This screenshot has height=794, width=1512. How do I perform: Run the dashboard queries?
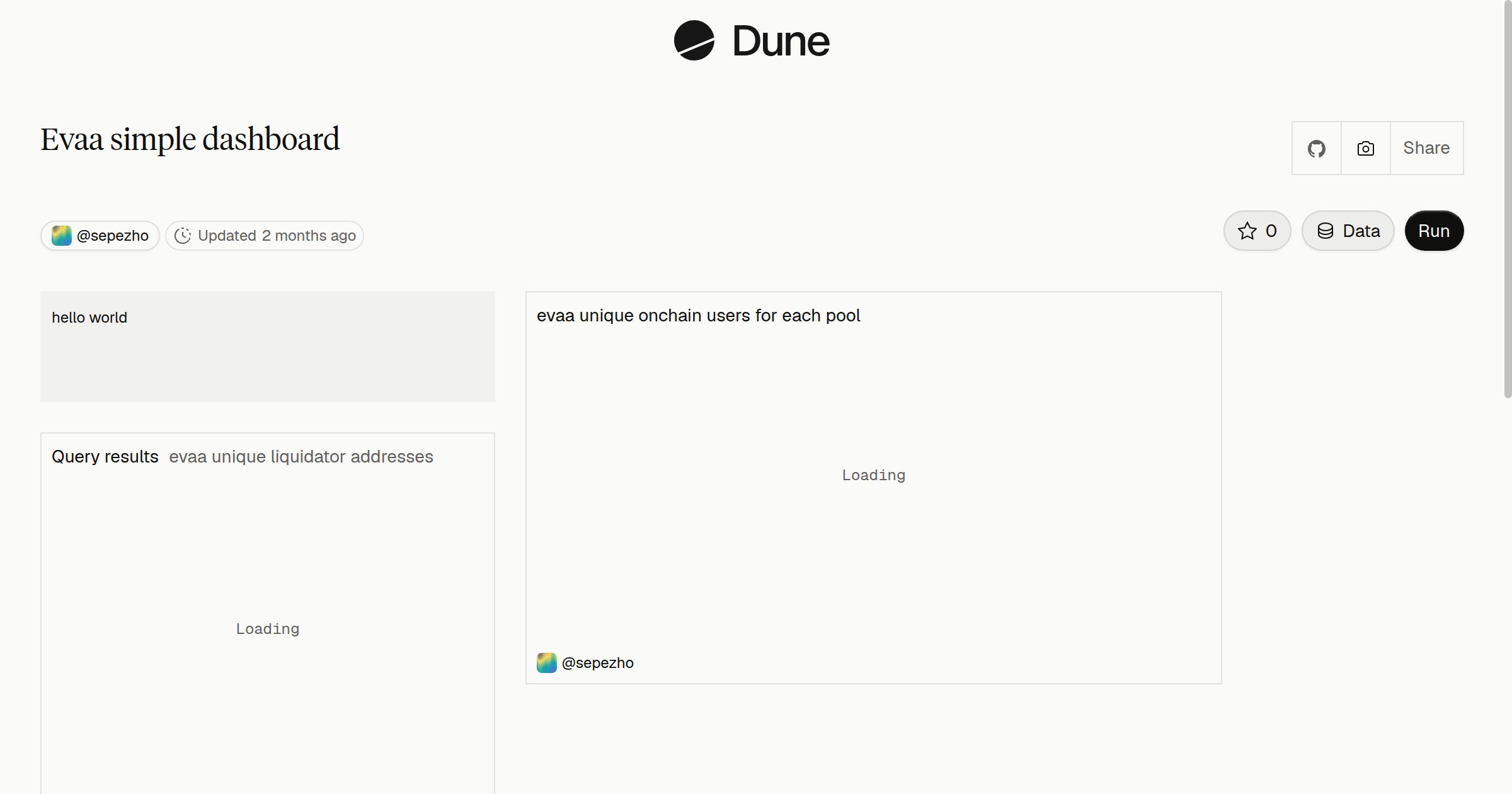(1434, 231)
